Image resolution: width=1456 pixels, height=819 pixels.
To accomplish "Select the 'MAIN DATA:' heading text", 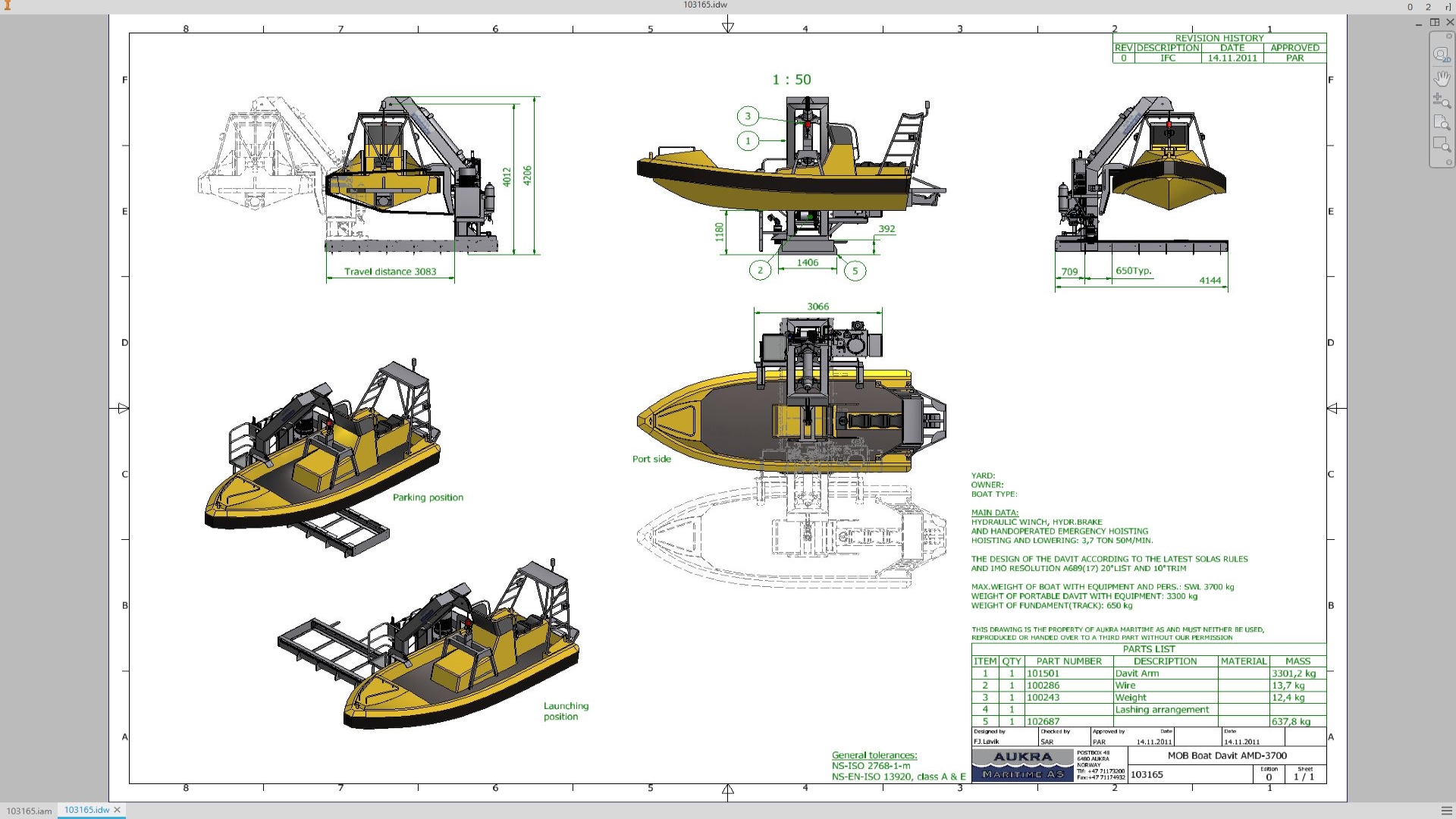I will (994, 513).
